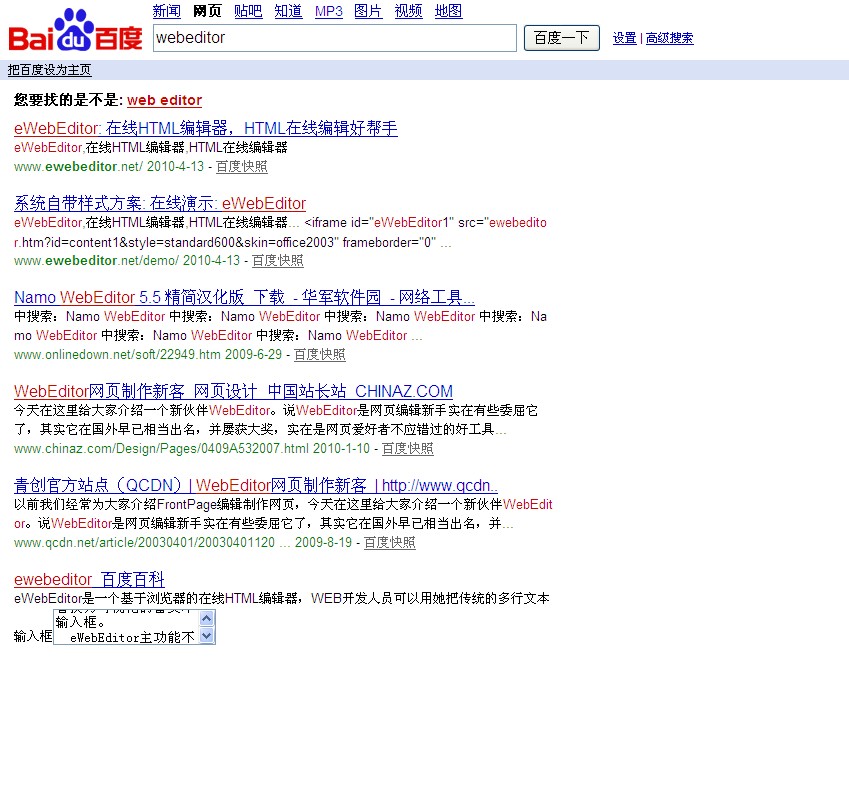Click the URL text www.ewebeditor.net/ 2010-4-13
The image size is (849, 795).
tap(109, 166)
